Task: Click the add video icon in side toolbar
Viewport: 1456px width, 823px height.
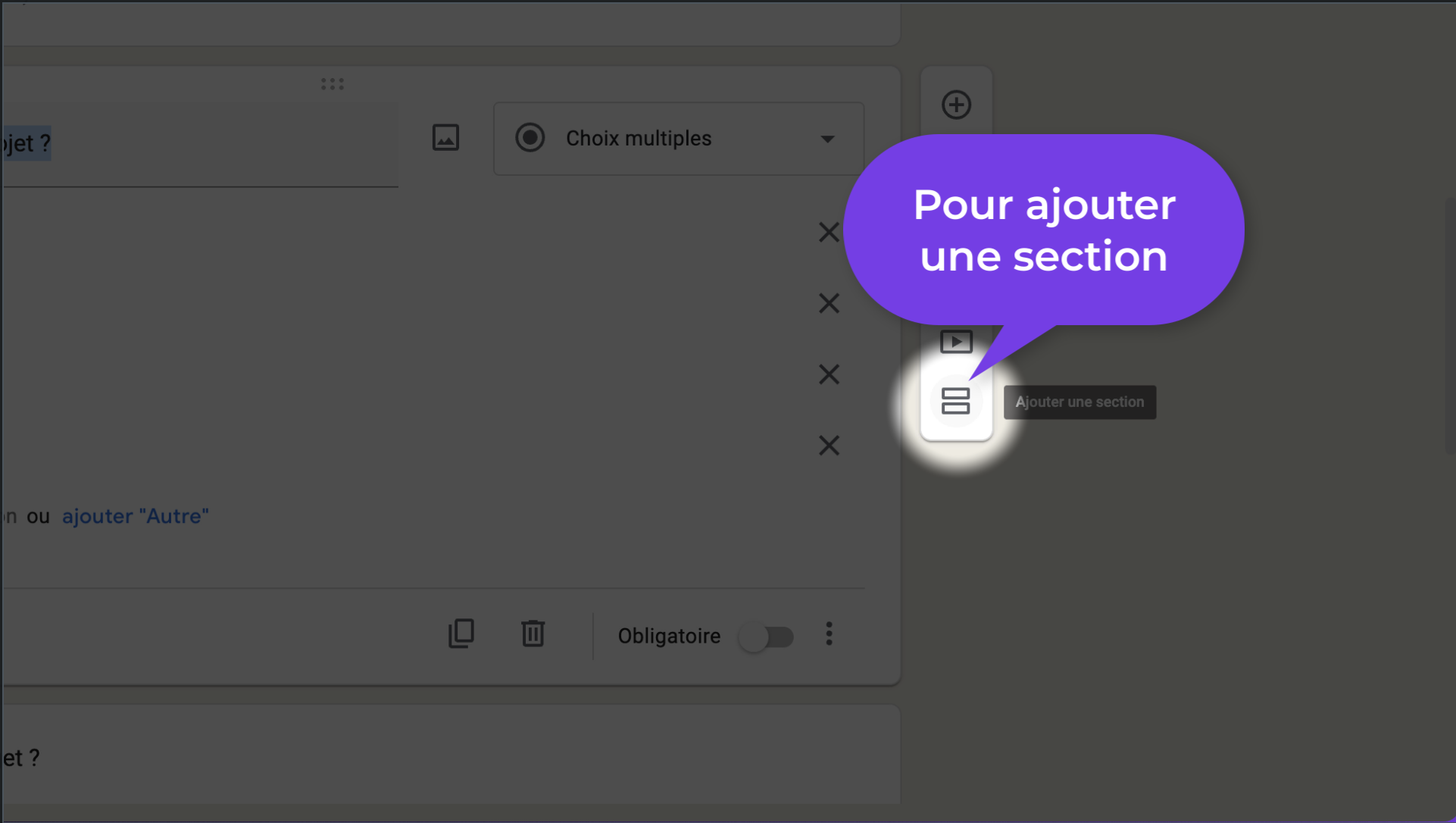Action: (956, 342)
